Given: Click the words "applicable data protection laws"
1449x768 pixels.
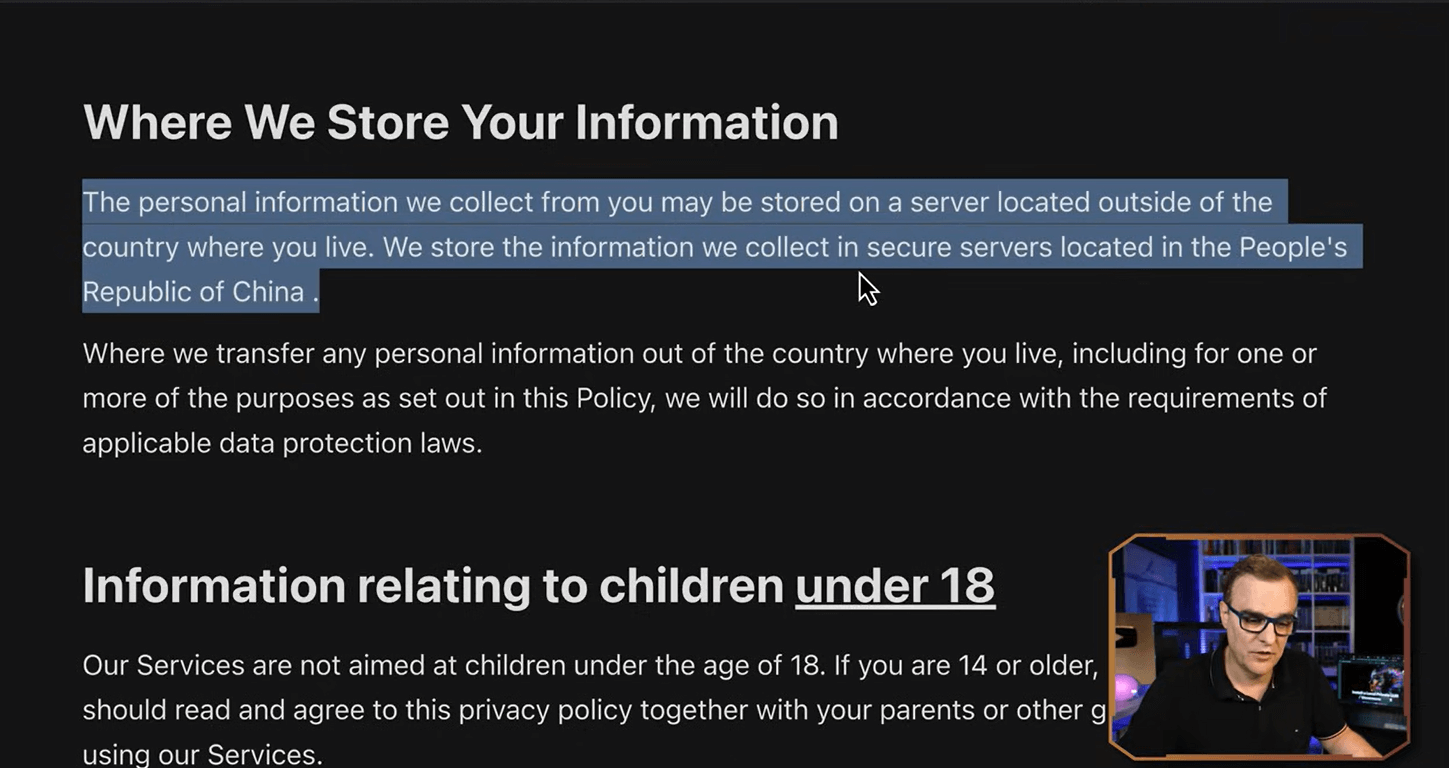Looking at the screenshot, I should tap(282, 443).
